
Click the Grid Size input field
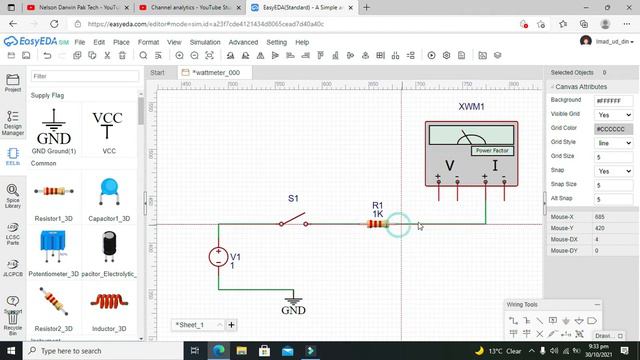point(613,157)
